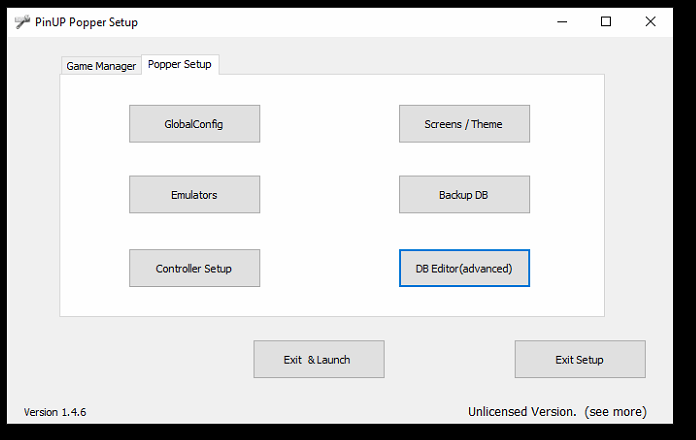
Task: Select the Popper Setup tab
Action: pyautogui.click(x=180, y=64)
